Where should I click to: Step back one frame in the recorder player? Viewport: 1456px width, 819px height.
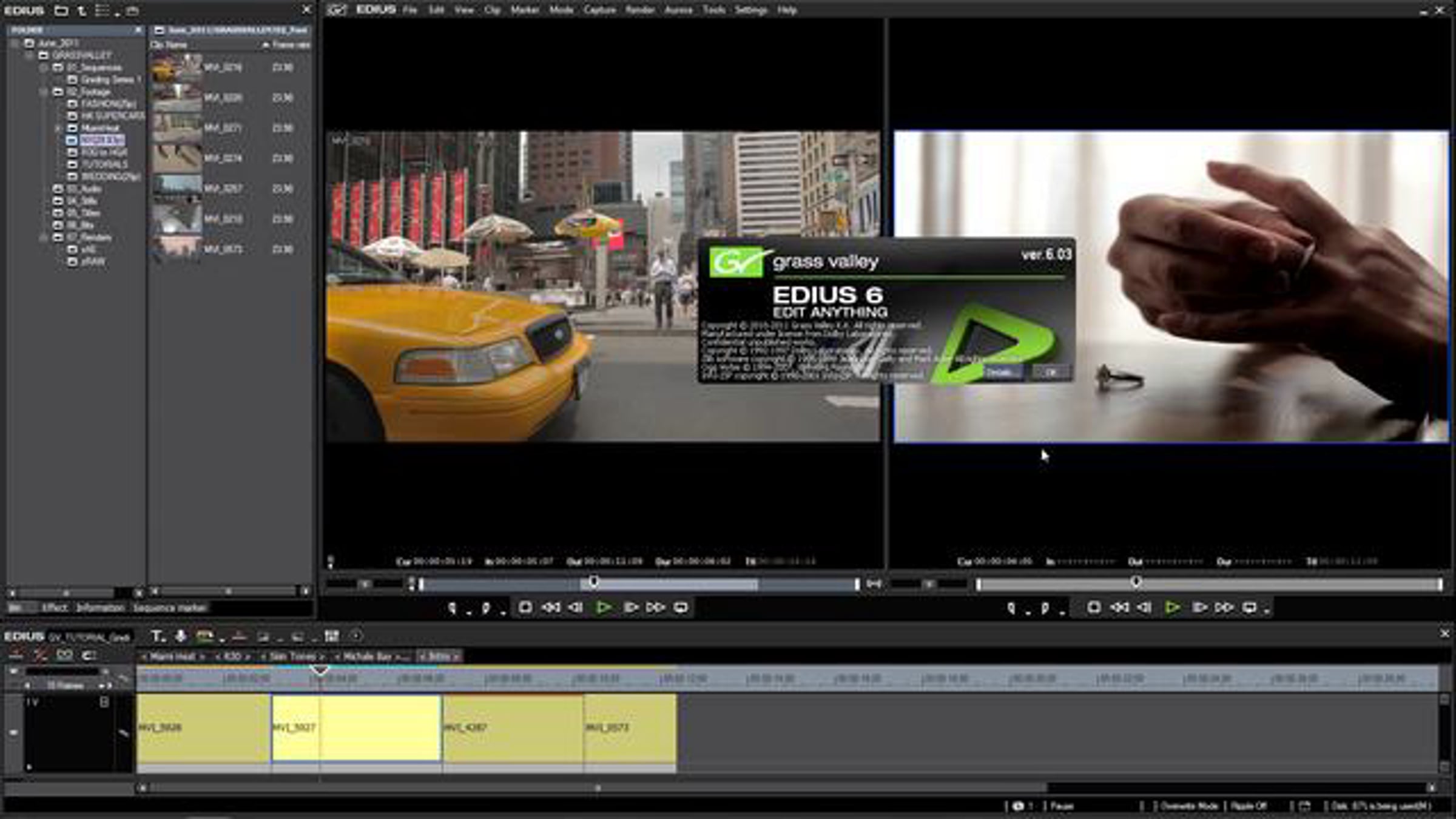1144,607
